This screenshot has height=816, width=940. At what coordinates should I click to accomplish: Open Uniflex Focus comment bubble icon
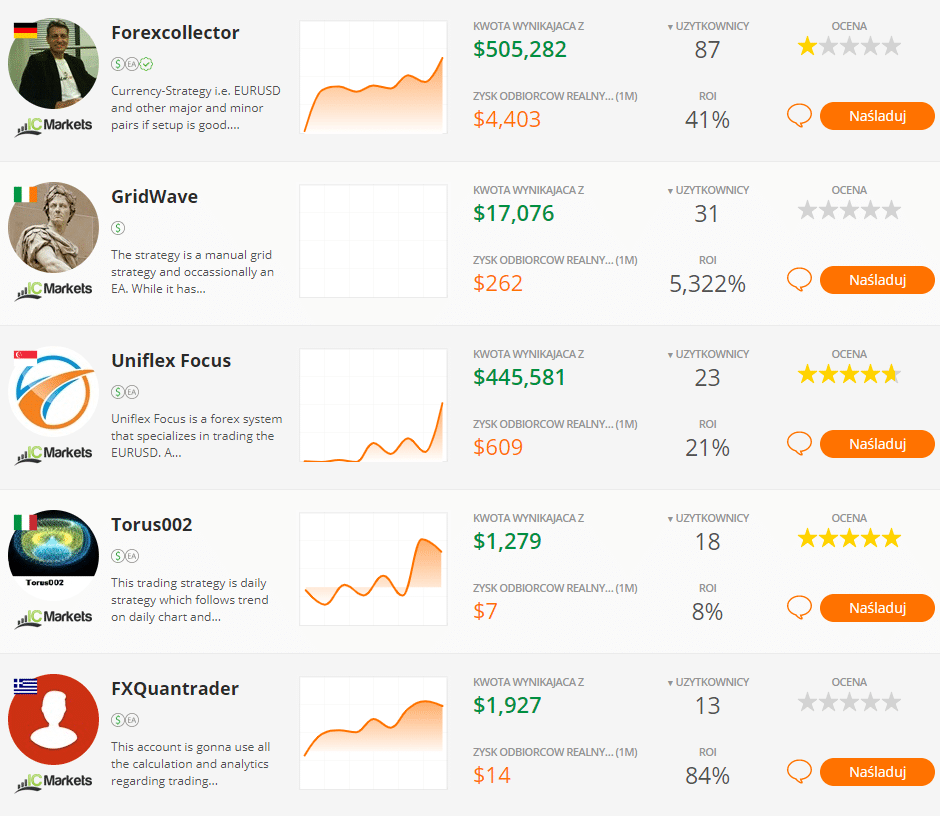point(799,444)
